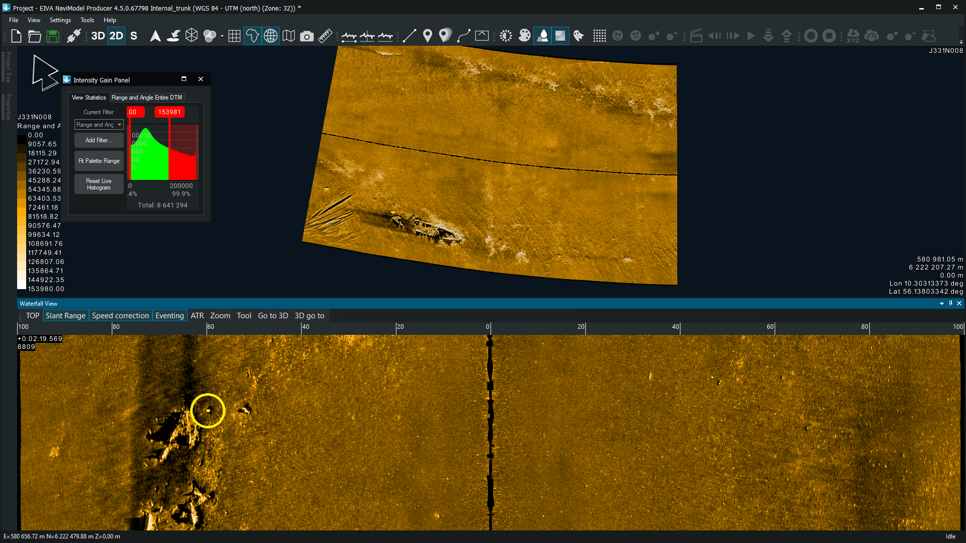Open the Settings menu

(x=60, y=20)
